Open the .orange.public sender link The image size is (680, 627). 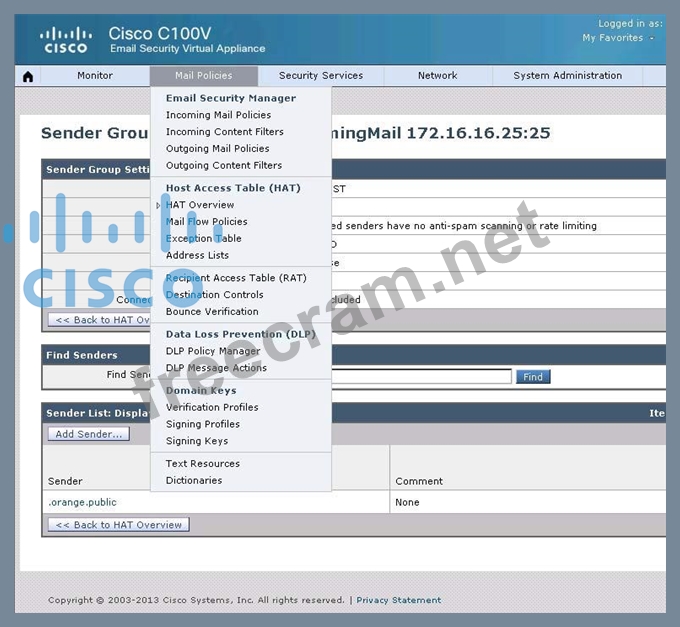coord(82,502)
